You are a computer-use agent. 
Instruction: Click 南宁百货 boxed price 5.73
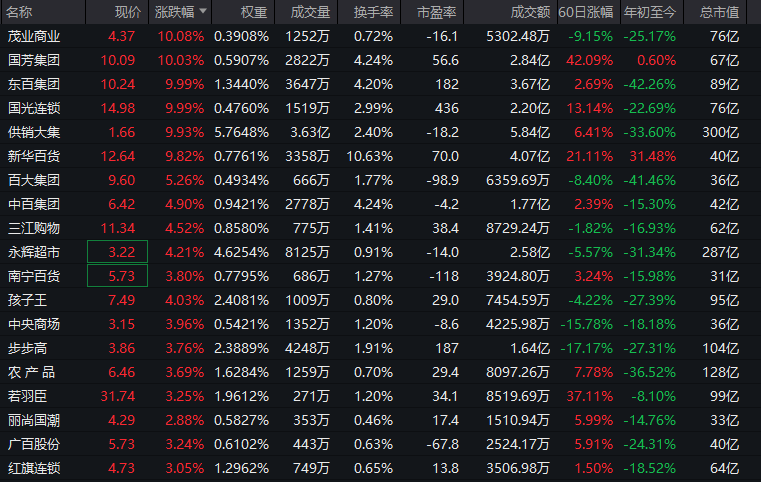point(117,276)
